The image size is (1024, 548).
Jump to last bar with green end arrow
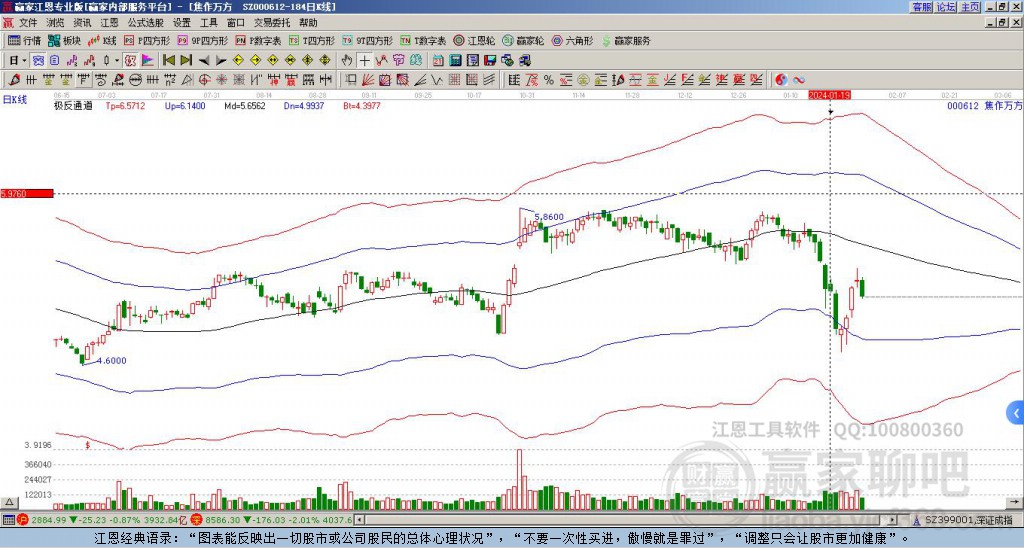(x=185, y=60)
